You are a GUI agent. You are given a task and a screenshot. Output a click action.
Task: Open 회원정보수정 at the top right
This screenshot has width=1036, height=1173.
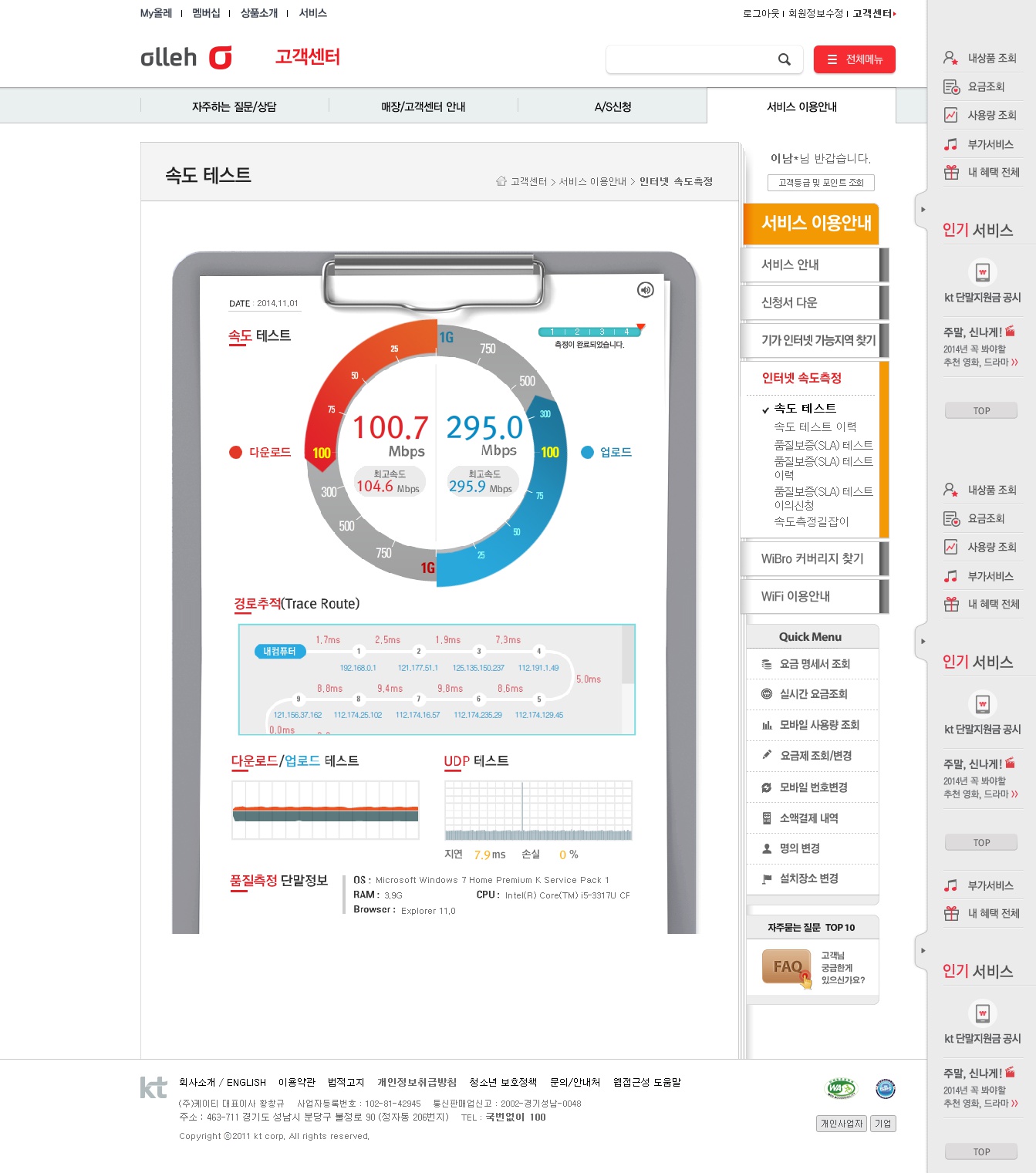816,13
